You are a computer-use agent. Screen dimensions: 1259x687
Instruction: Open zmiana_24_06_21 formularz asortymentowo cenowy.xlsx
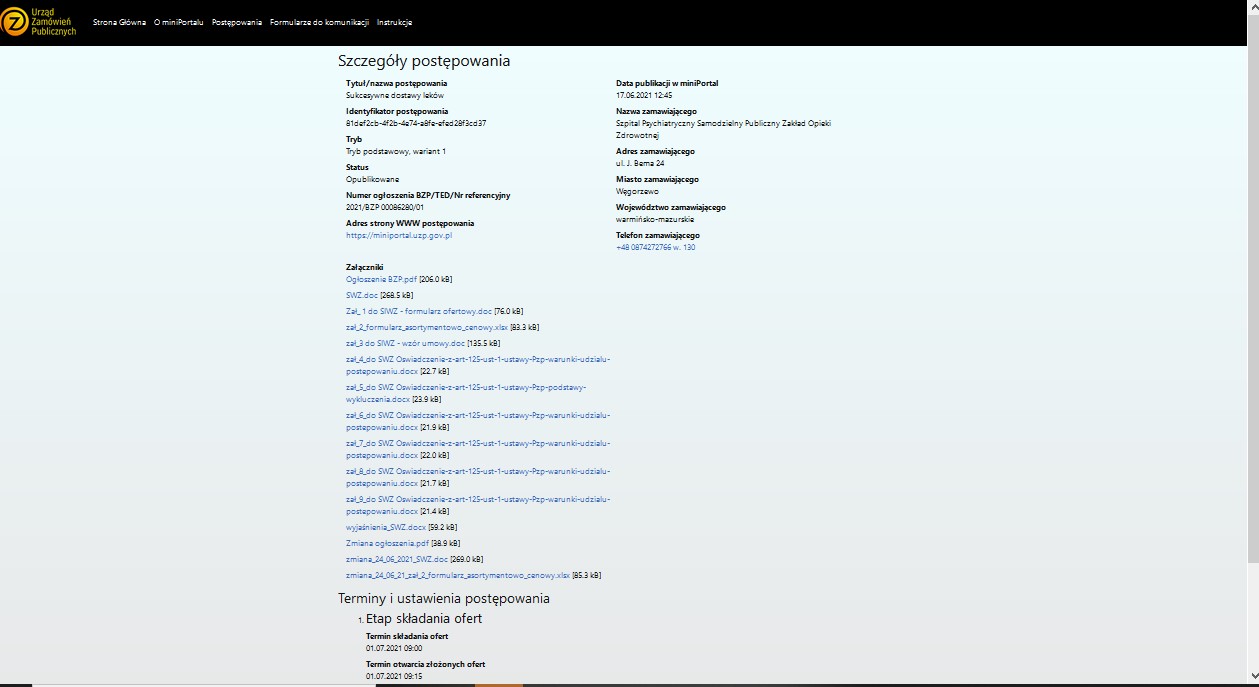[x=457, y=575]
